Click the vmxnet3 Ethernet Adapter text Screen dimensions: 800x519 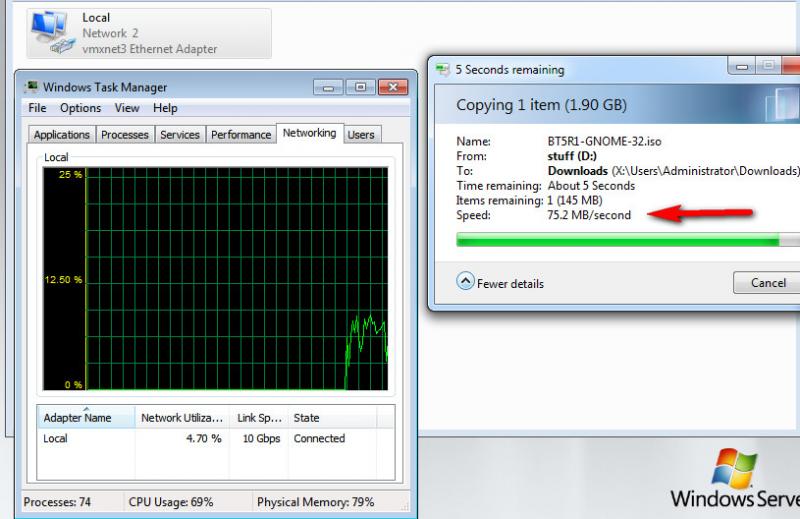click(149, 49)
